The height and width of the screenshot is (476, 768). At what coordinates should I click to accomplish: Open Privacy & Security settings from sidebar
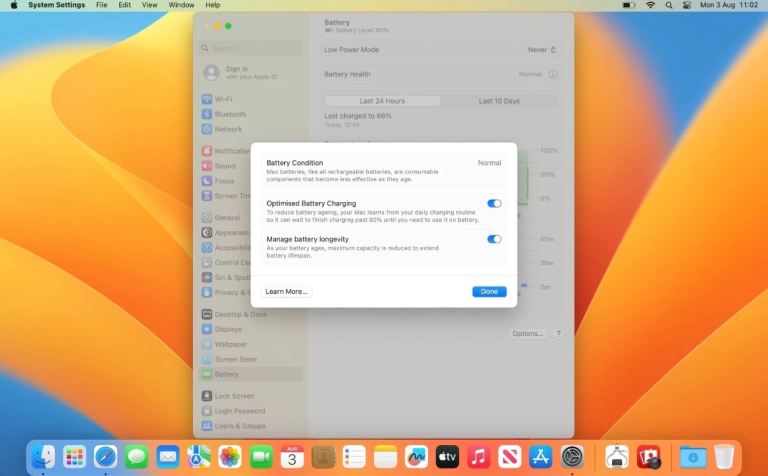click(x=226, y=292)
